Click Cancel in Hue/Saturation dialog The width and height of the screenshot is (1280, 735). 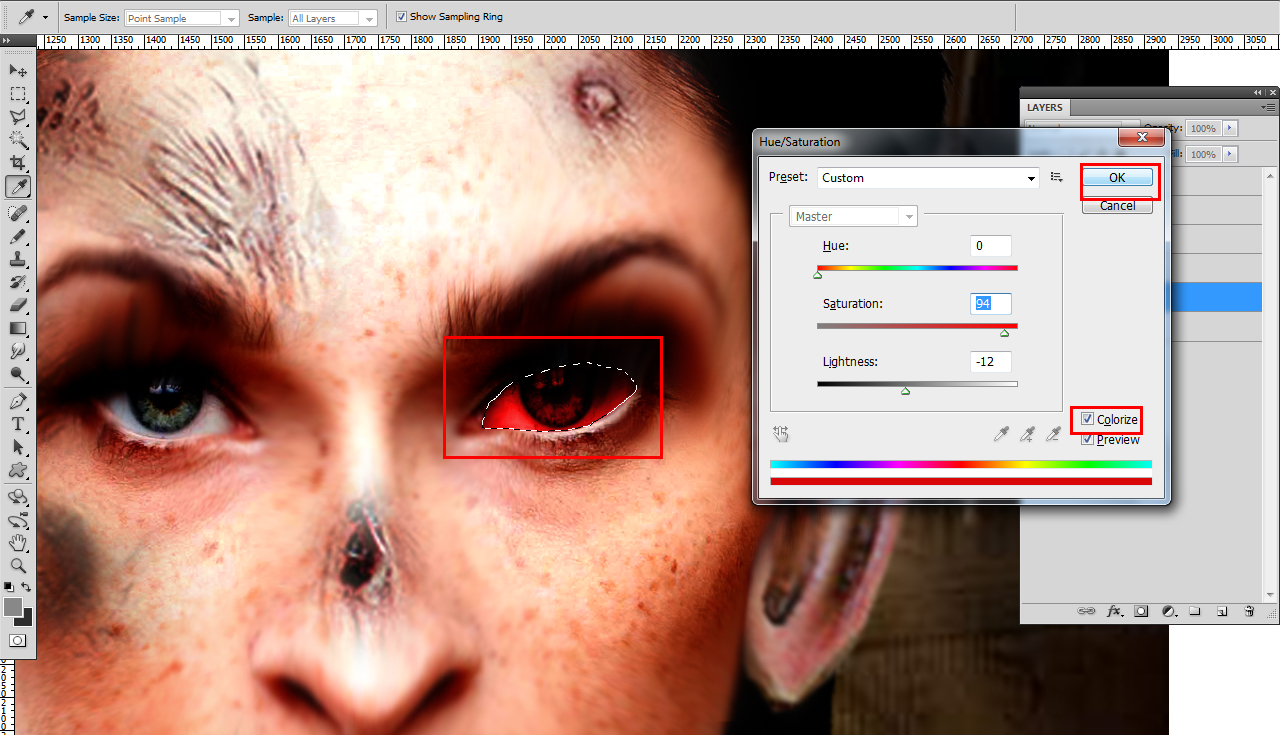click(1117, 206)
